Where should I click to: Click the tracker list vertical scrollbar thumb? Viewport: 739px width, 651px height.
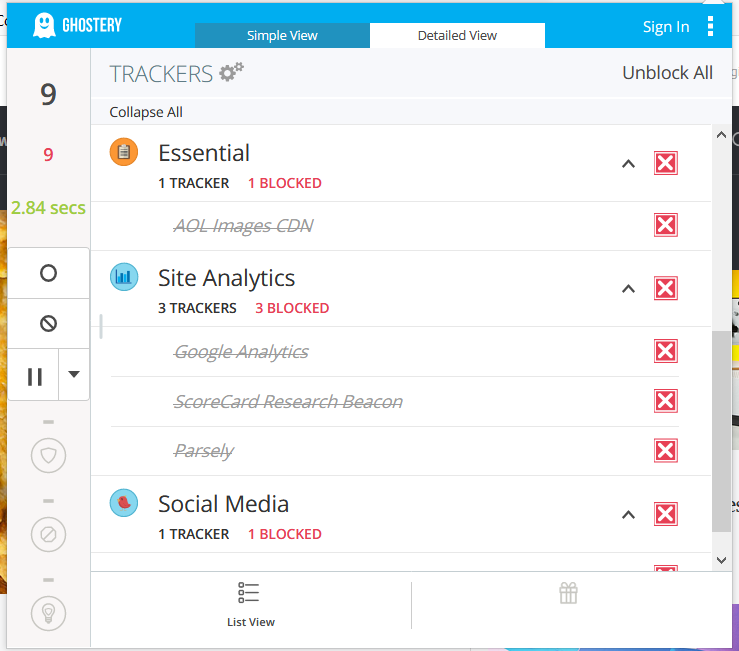(720, 430)
